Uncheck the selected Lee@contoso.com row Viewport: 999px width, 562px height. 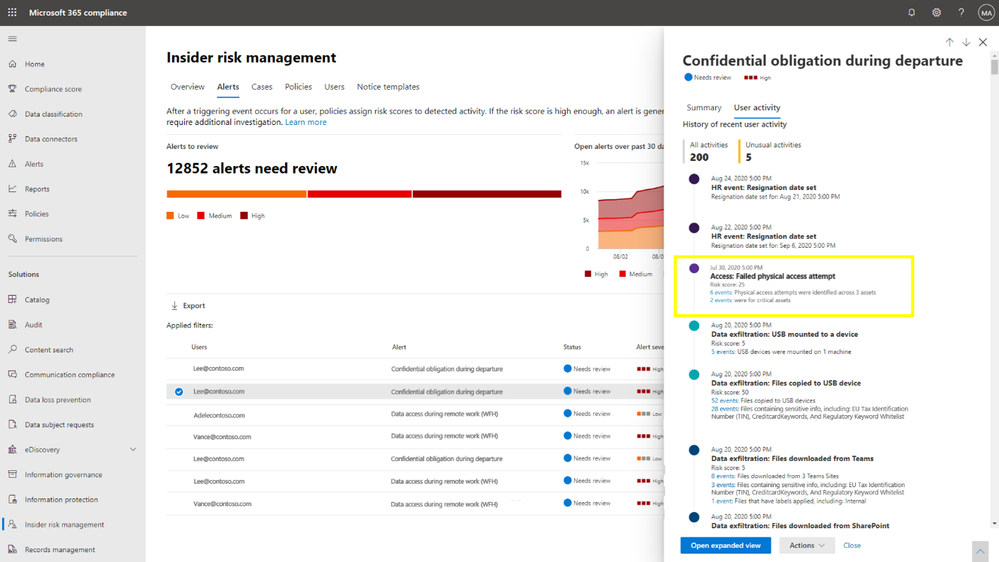pos(179,392)
